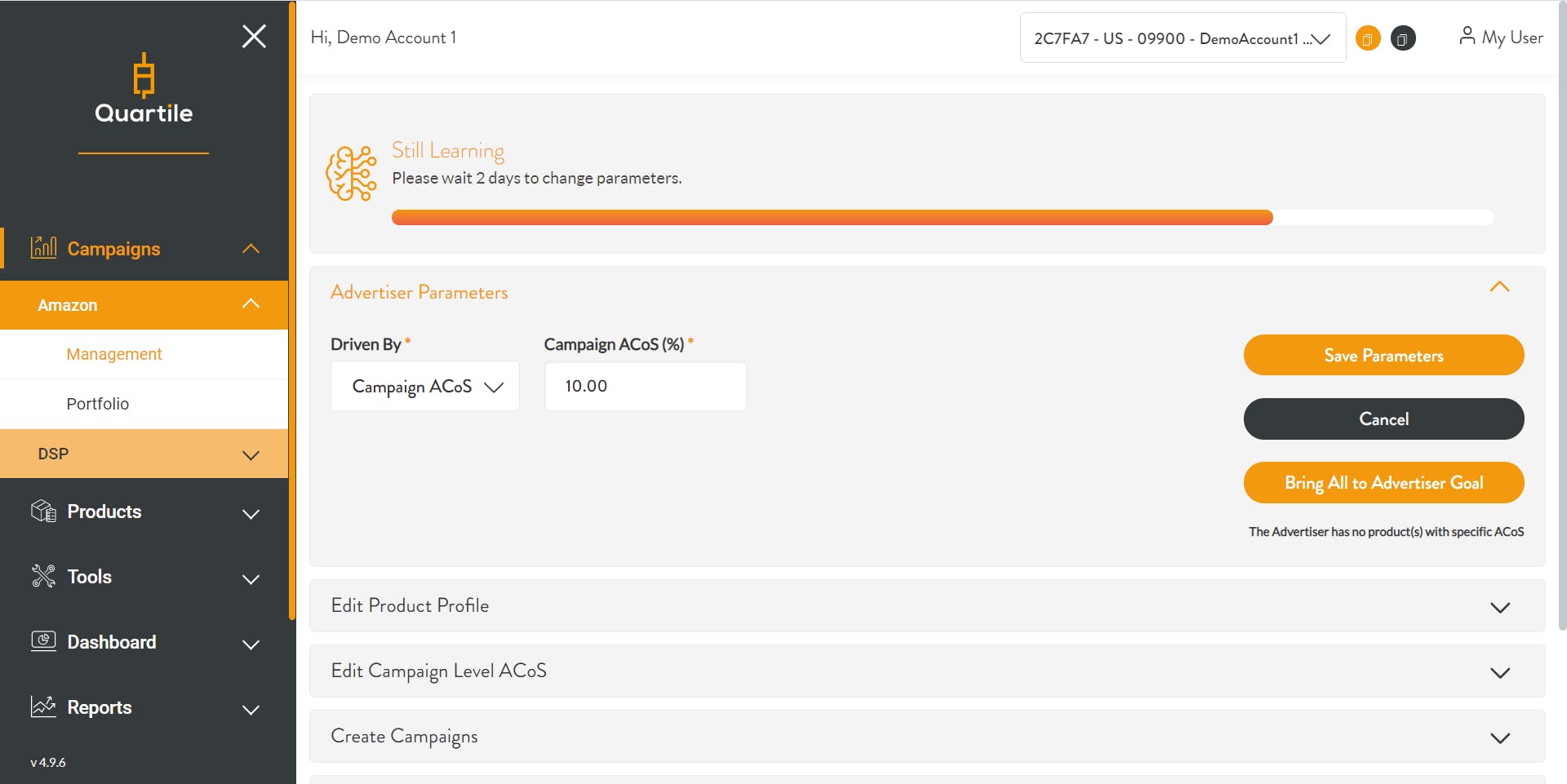Viewport: 1567px width, 784px height.
Task: Click the Cancel button
Action: click(1383, 419)
